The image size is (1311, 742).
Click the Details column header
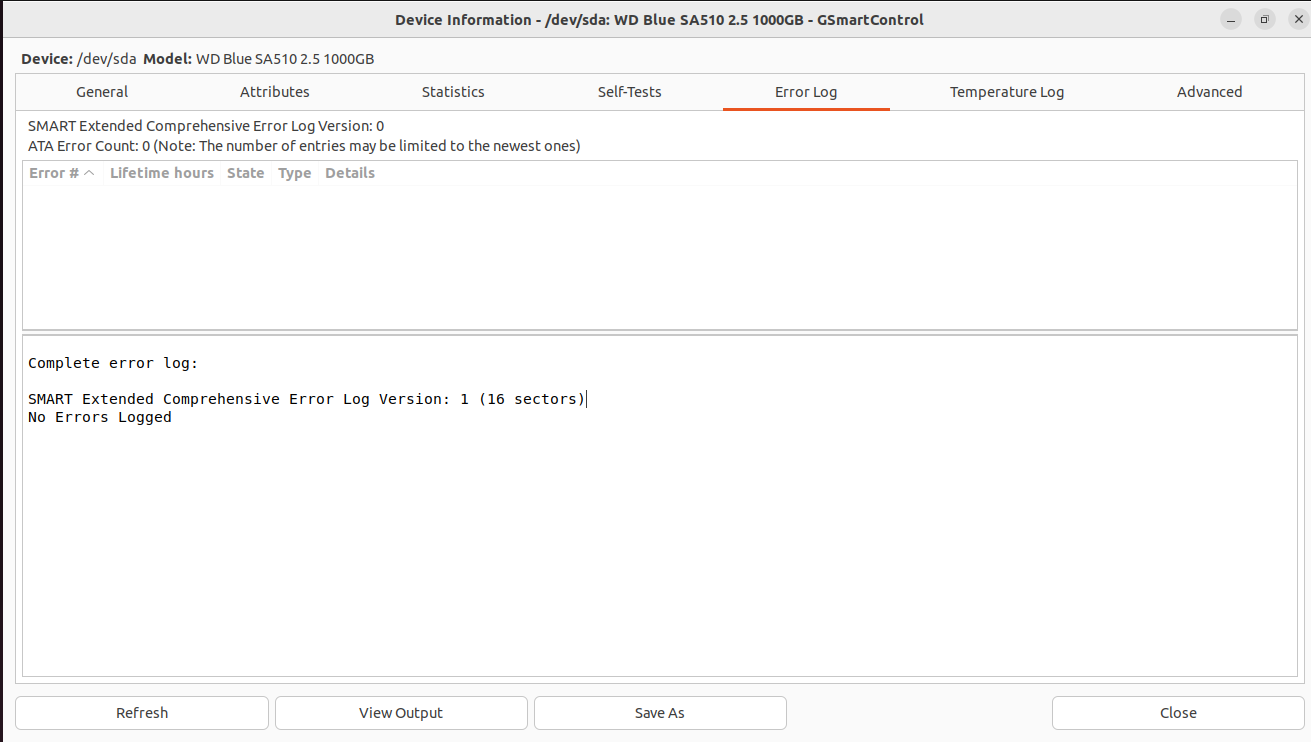[x=350, y=173]
